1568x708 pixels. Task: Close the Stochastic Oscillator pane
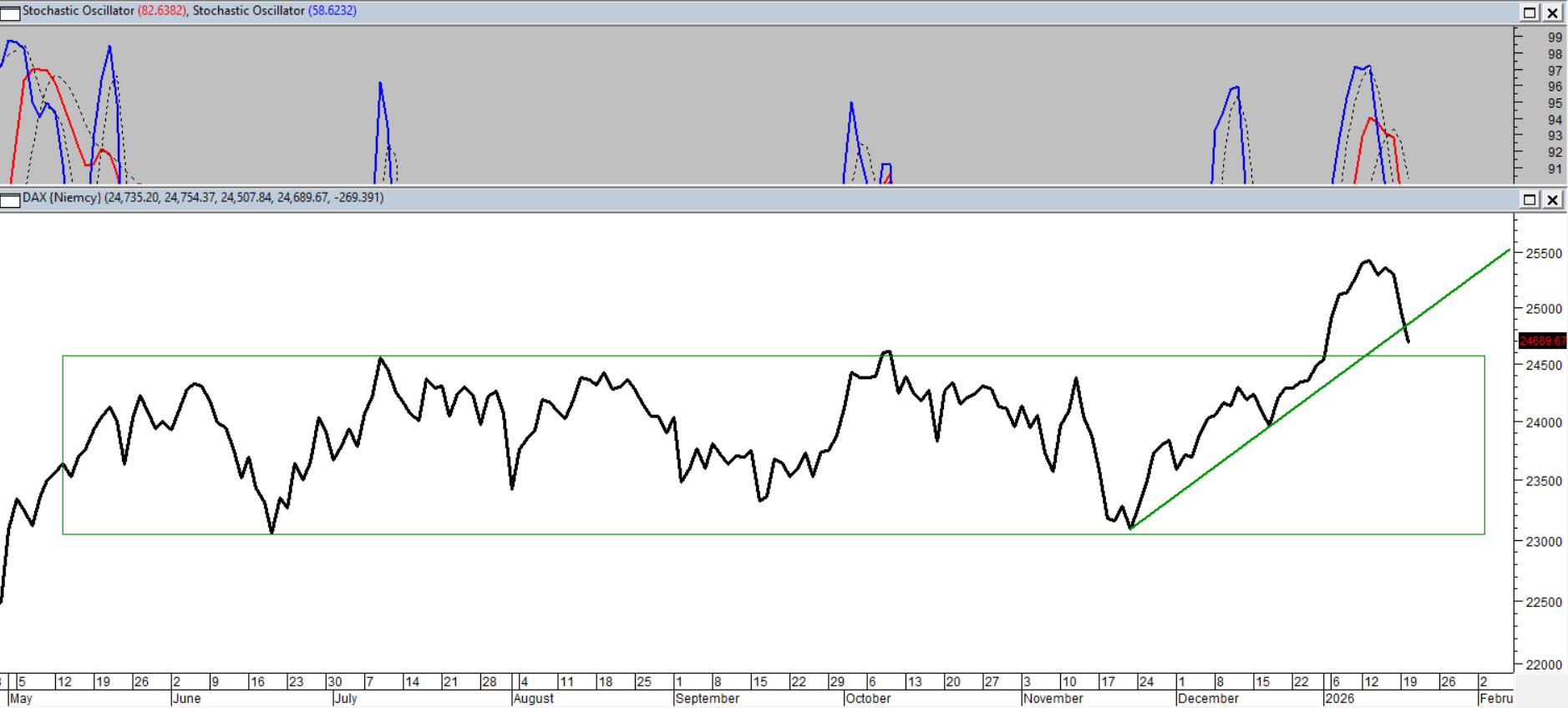pos(1552,13)
